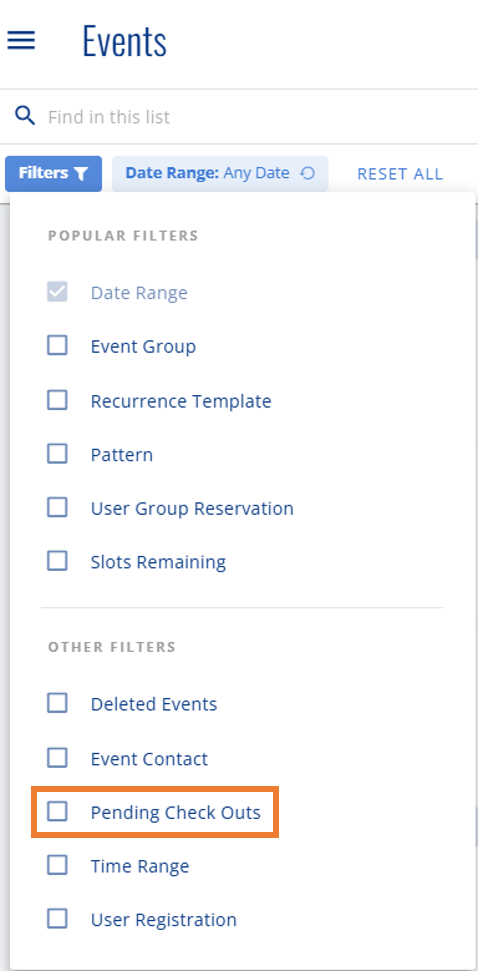Check the Slots Remaining box
478x971 pixels.
(x=58, y=562)
